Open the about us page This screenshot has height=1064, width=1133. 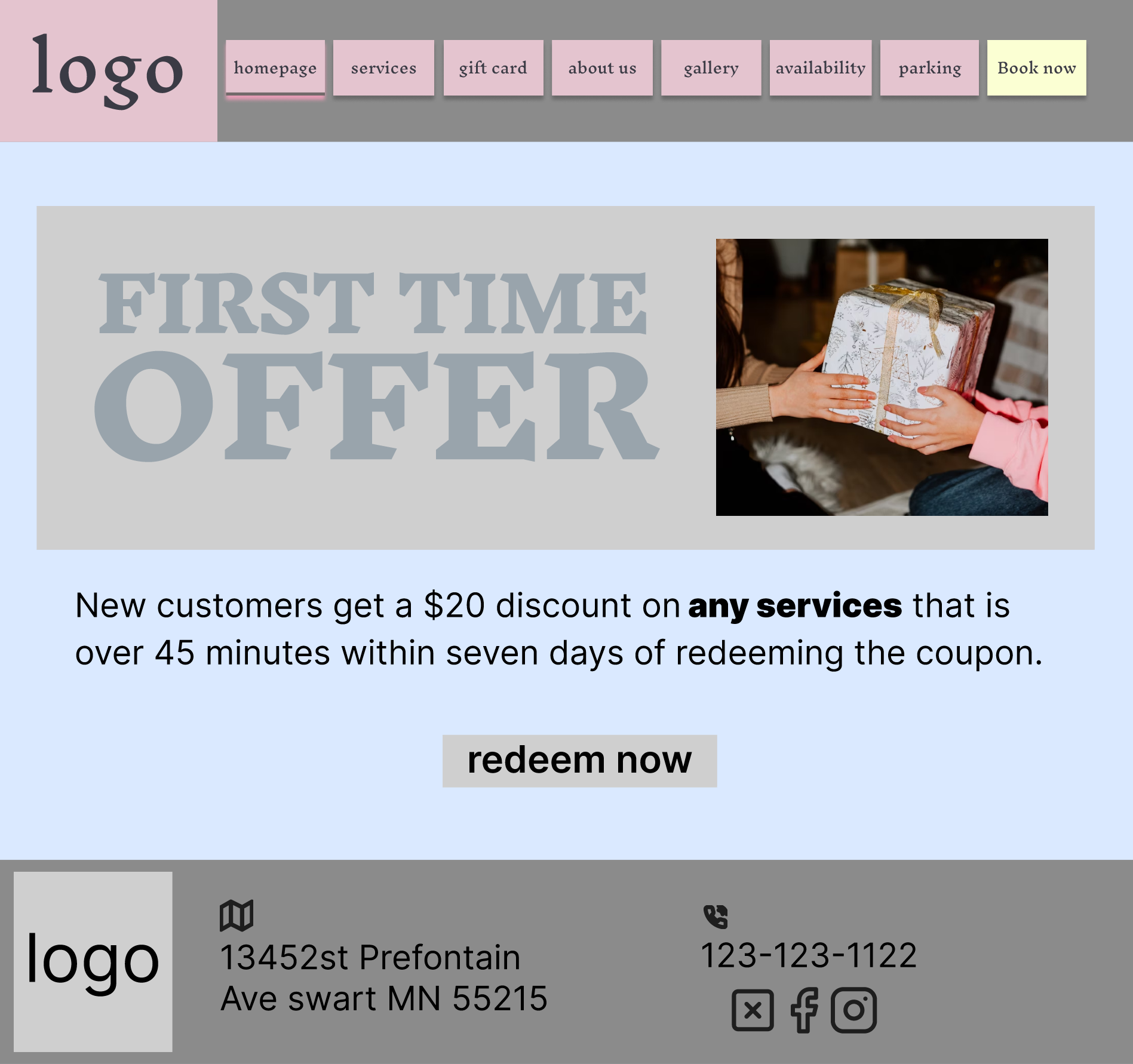[602, 67]
